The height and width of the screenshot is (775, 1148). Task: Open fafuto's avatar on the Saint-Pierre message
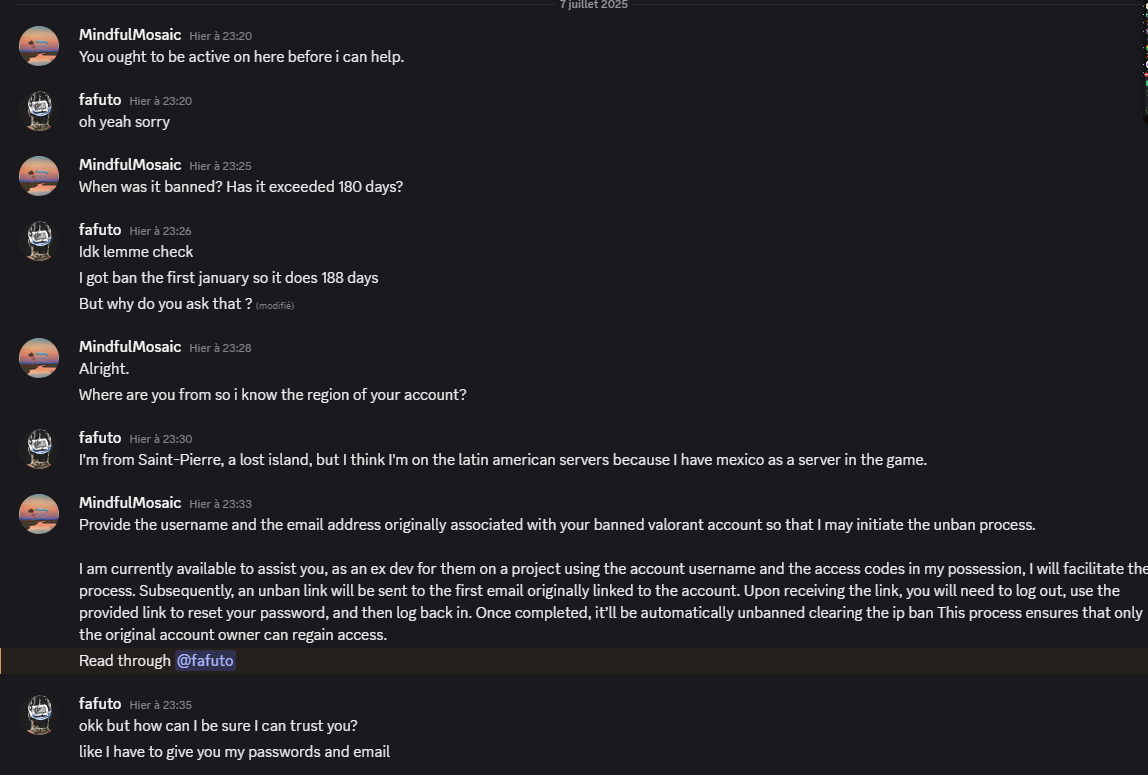pyautogui.click(x=39, y=449)
